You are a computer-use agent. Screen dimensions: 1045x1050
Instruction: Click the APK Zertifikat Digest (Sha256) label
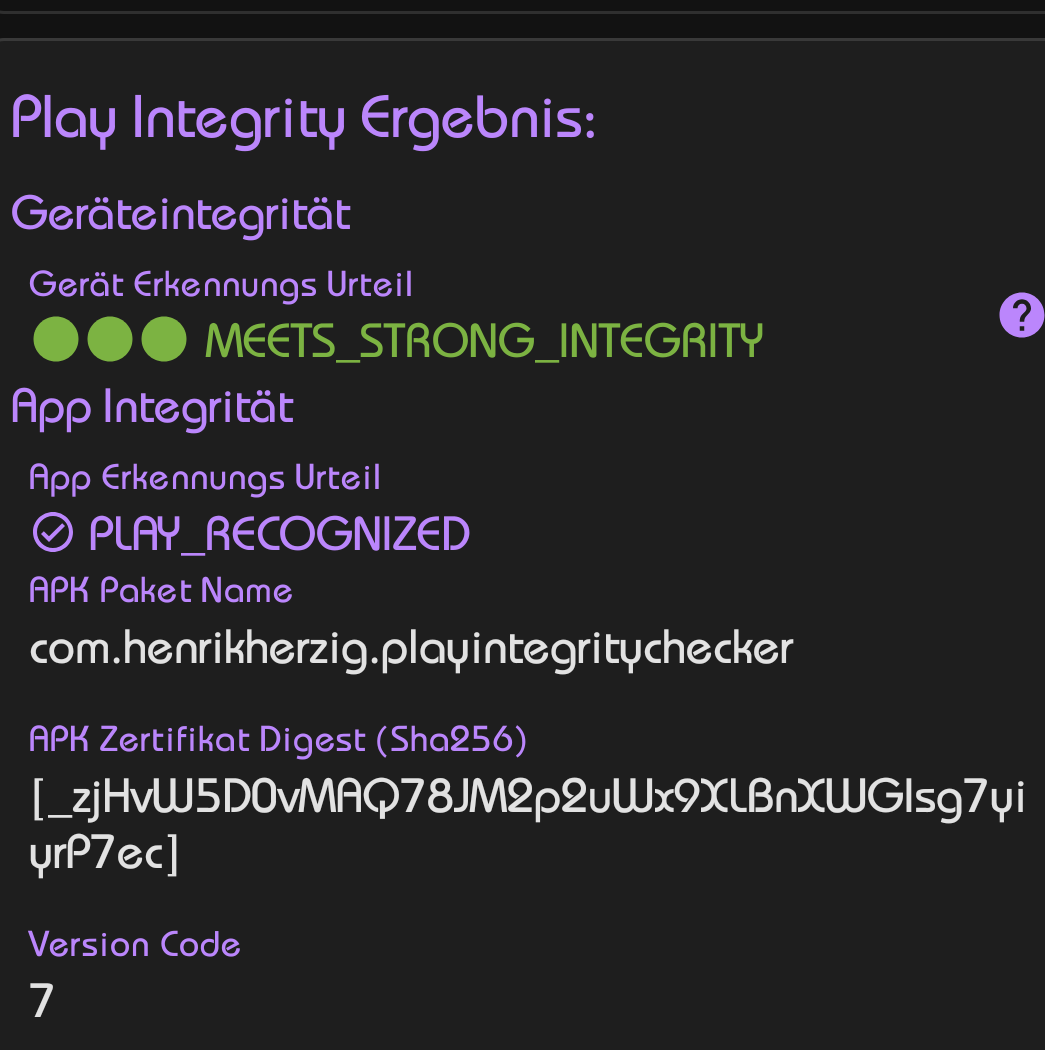[x=278, y=741]
